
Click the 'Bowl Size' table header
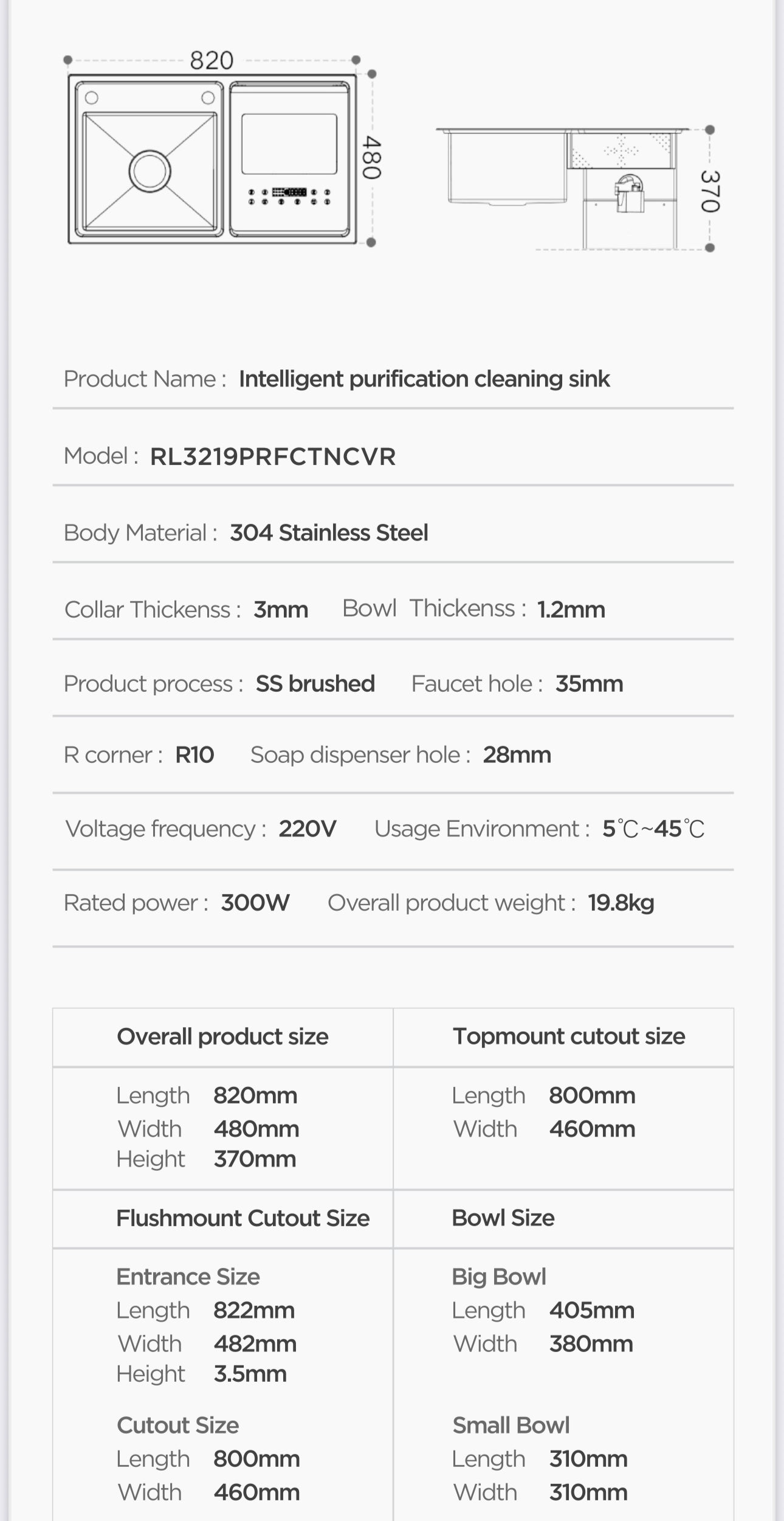tap(503, 1218)
